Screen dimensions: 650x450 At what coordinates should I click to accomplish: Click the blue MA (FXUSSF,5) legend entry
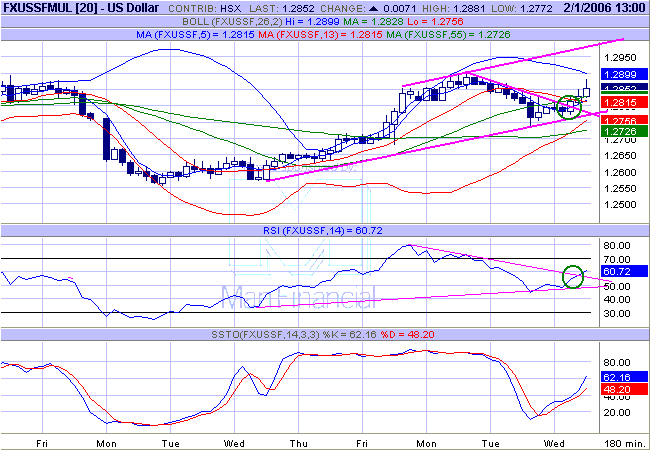(195, 35)
